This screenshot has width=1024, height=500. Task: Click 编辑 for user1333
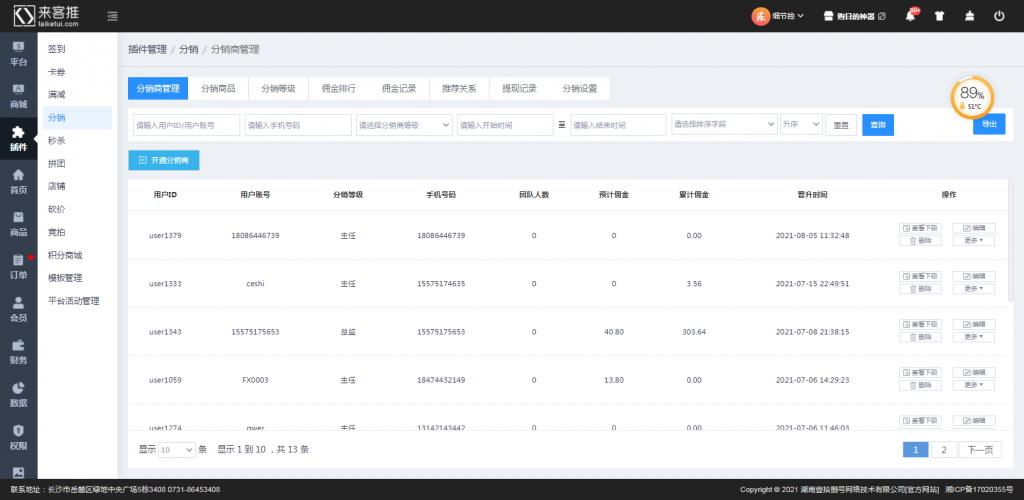974,276
